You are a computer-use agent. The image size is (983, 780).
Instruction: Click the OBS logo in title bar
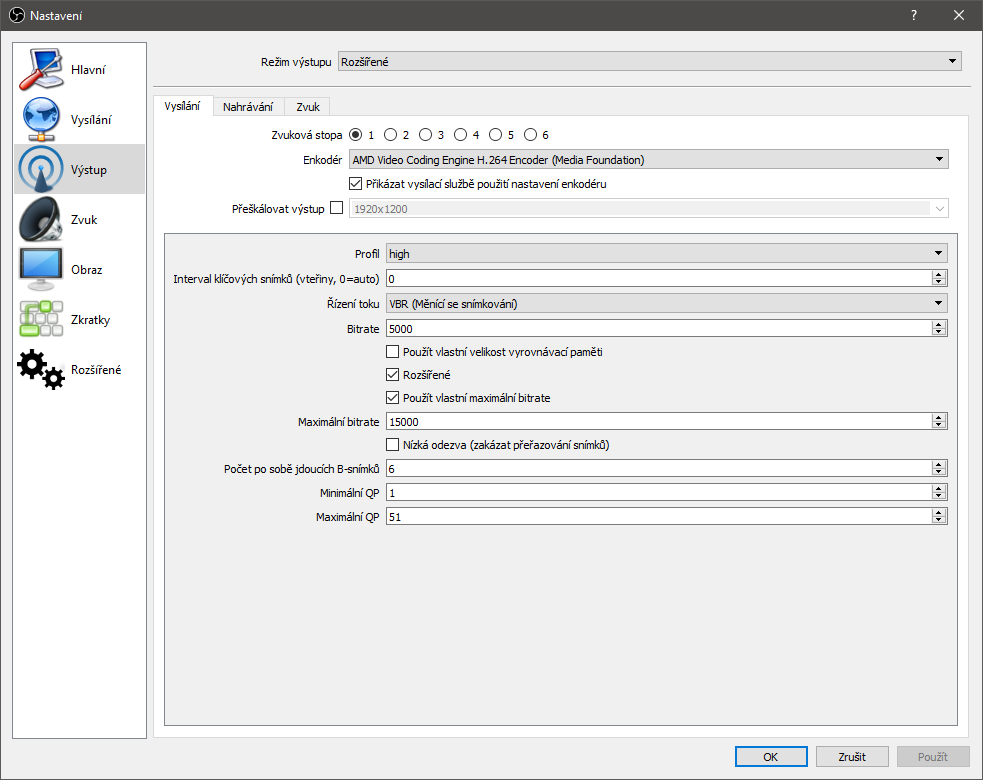click(17, 15)
